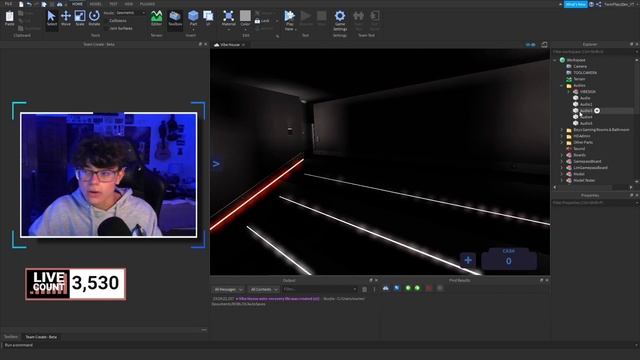Expand the Boards model
The width and height of the screenshot is (640, 360).
click(x=562, y=155)
